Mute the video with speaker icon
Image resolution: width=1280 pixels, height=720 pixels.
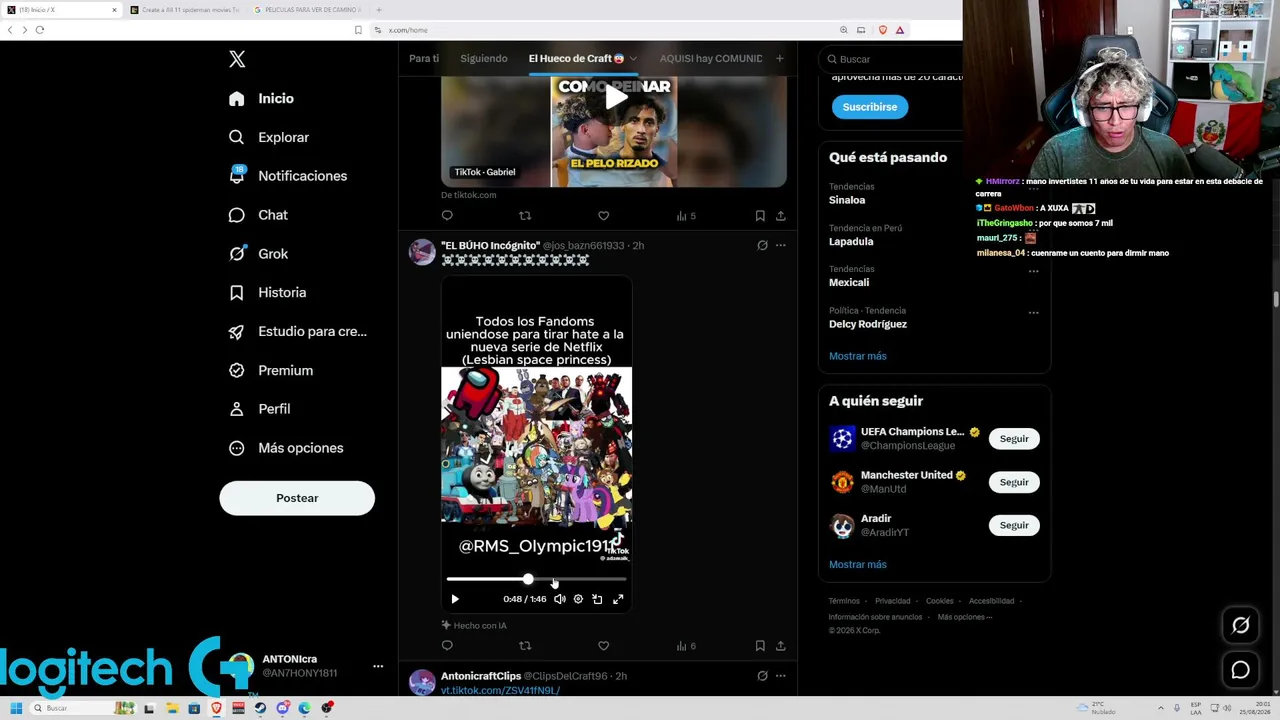coord(560,599)
